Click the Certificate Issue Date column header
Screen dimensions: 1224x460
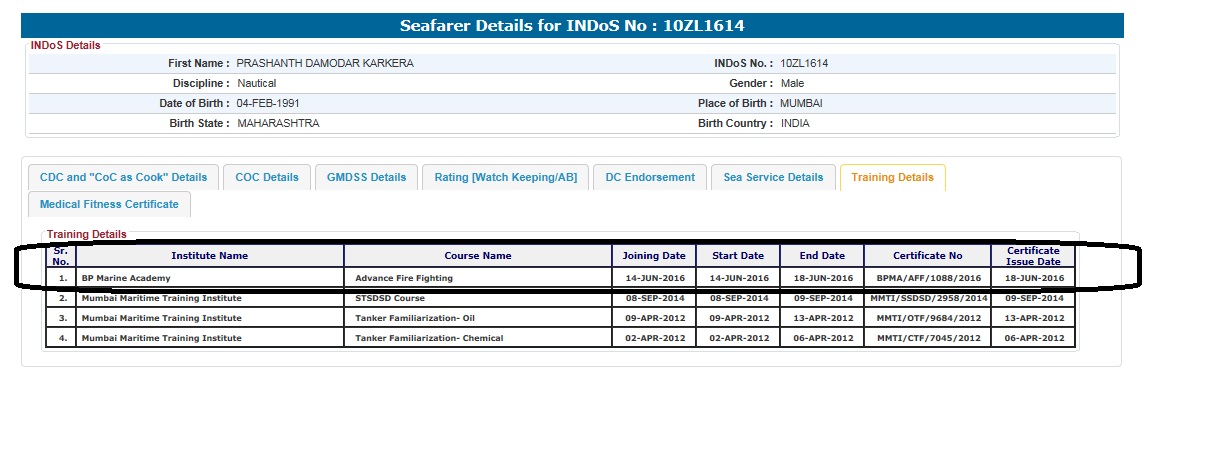point(1033,256)
